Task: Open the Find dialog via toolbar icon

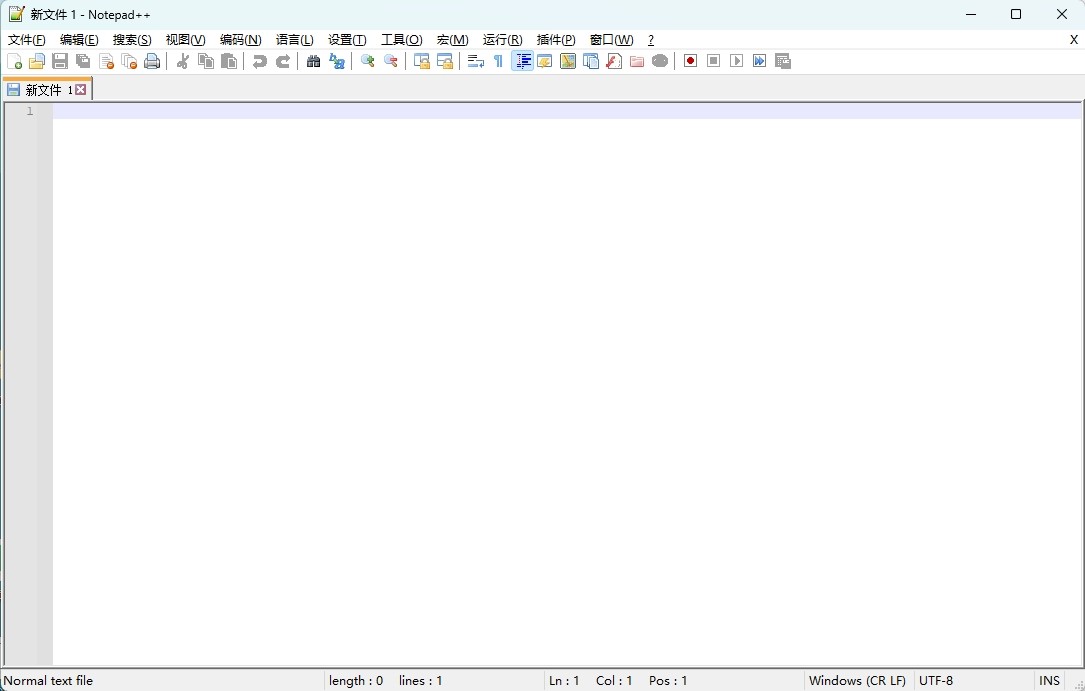Action: (x=313, y=61)
